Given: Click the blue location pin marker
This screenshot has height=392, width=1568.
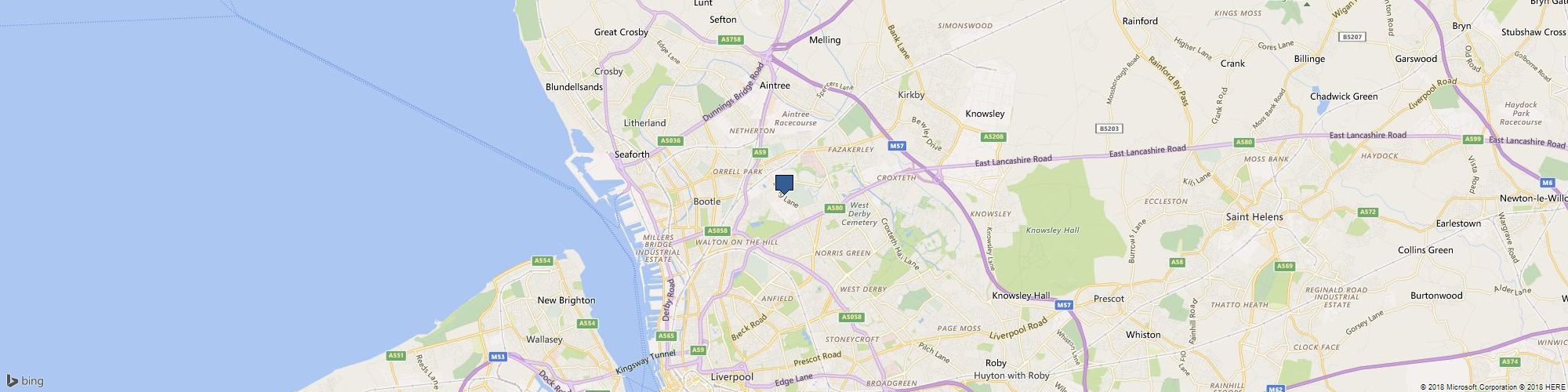Looking at the screenshot, I should coord(784,185).
